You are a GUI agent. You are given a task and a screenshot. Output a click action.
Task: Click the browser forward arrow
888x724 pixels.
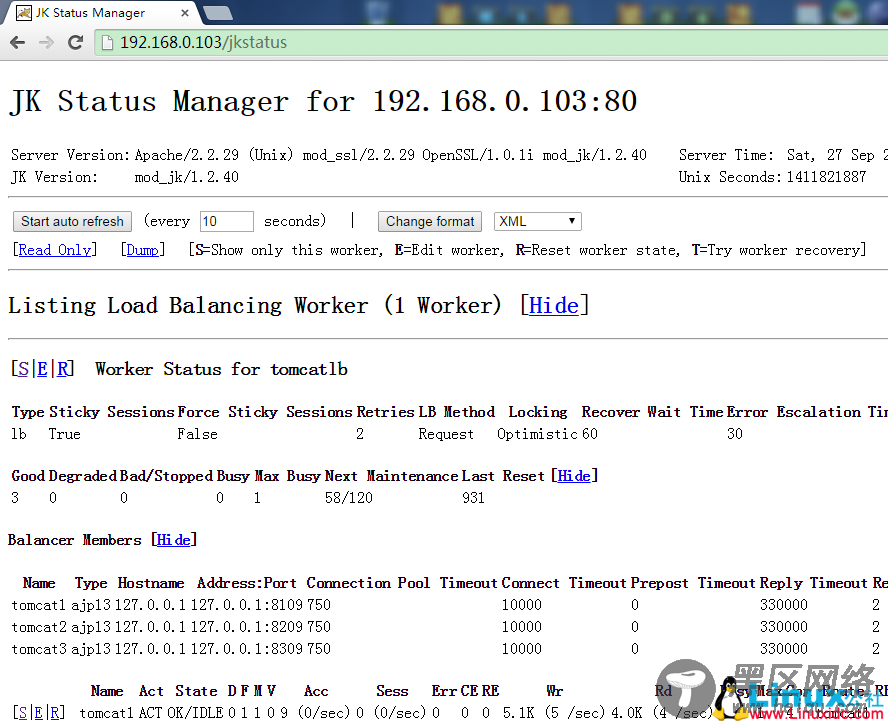[46, 42]
